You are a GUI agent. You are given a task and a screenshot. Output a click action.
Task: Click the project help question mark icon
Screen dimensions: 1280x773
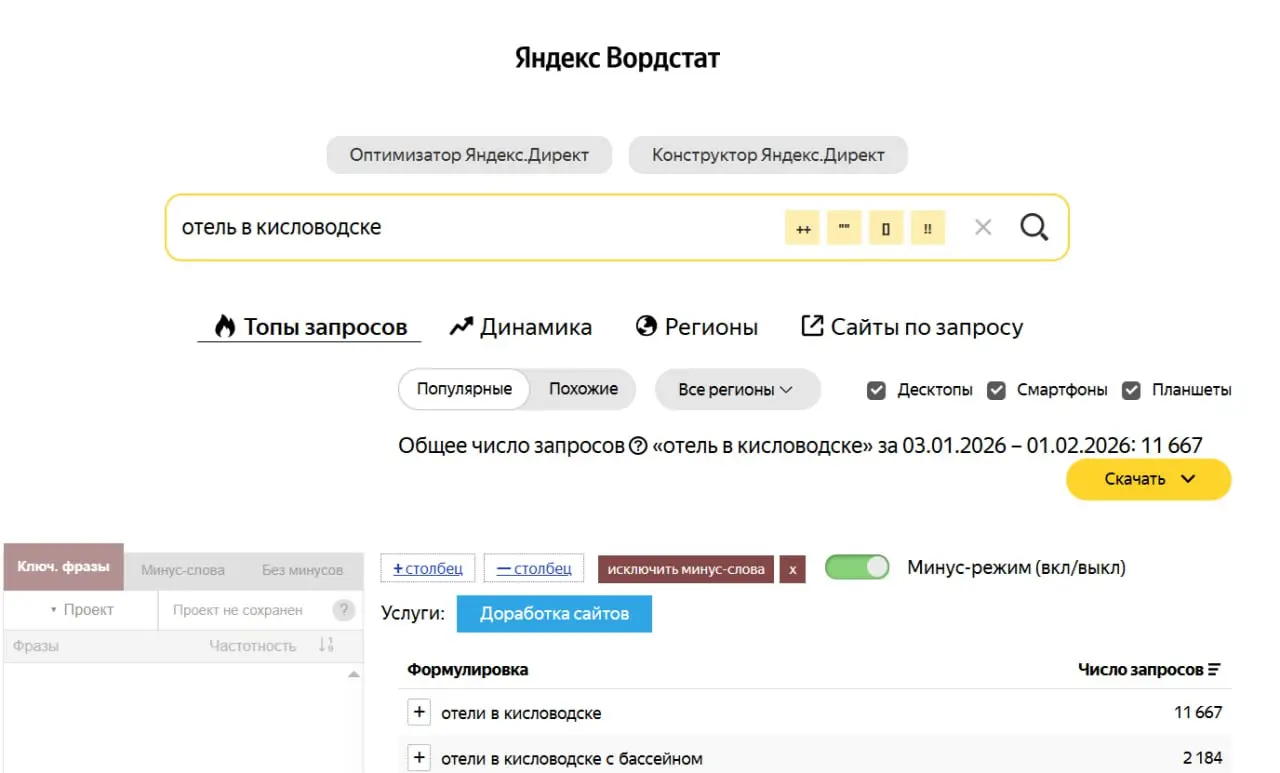(x=344, y=610)
